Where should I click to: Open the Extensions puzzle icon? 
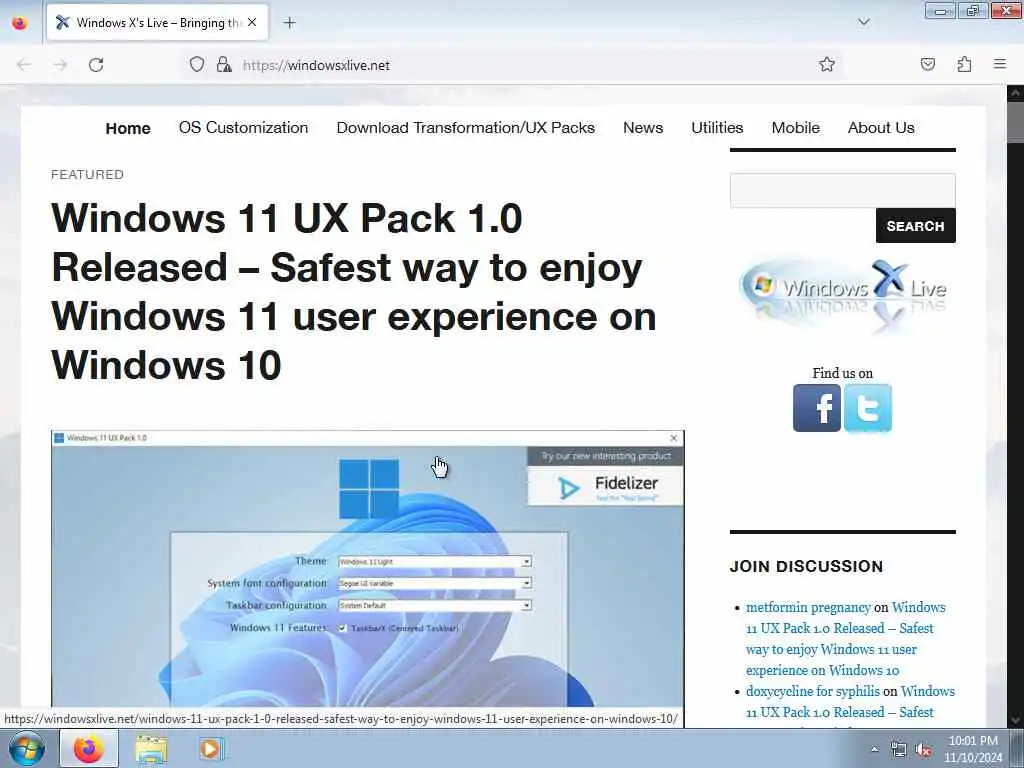click(964, 65)
